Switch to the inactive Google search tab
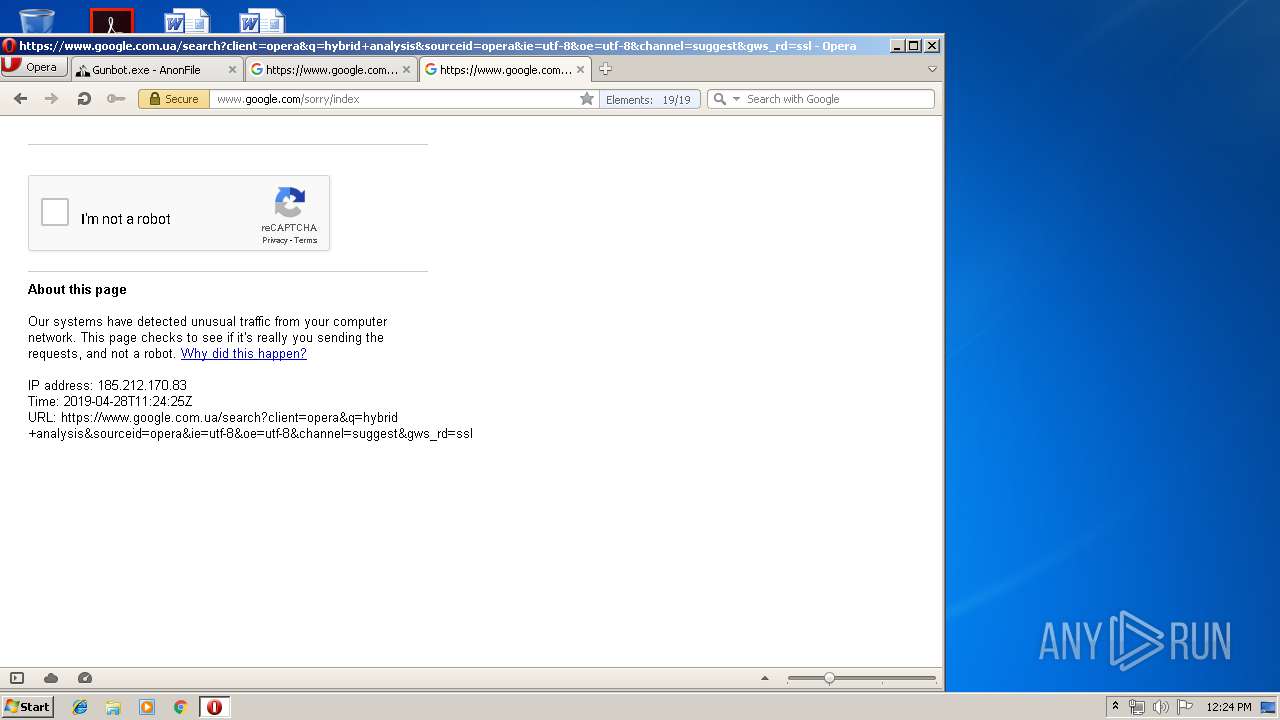Viewport: 1280px width, 720px height. click(x=324, y=70)
